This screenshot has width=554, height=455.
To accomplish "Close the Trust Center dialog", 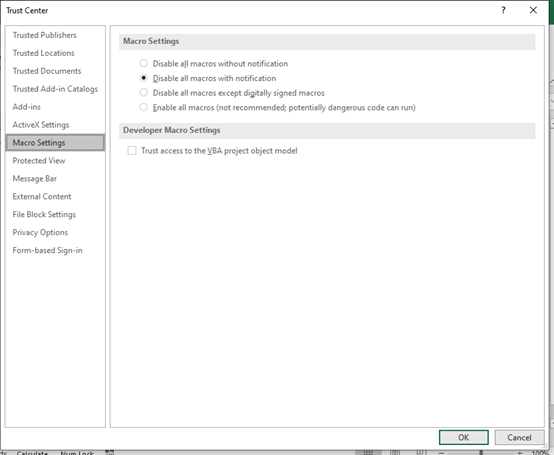I will click(x=533, y=10).
